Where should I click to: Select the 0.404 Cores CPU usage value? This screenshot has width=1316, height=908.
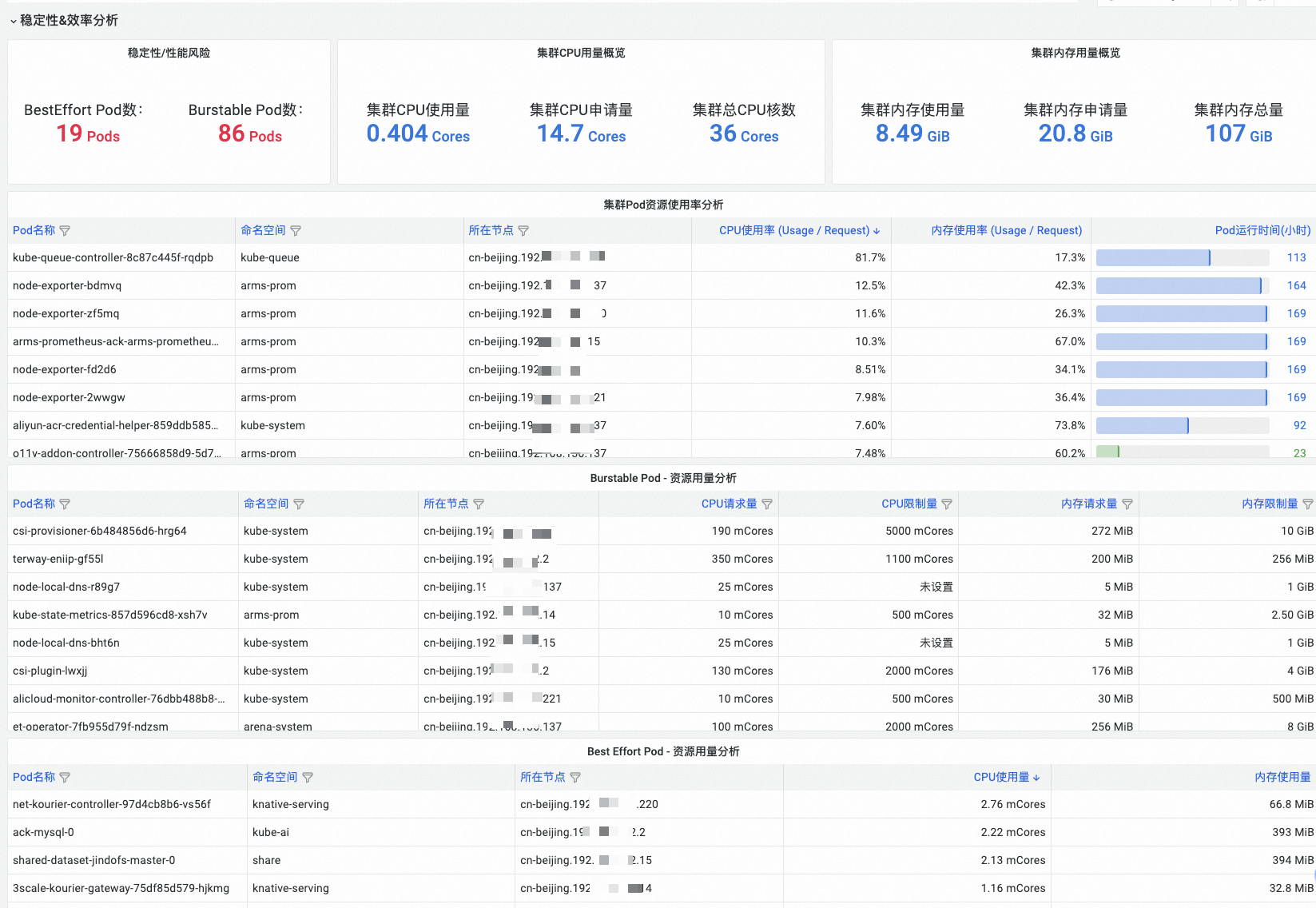418,133
